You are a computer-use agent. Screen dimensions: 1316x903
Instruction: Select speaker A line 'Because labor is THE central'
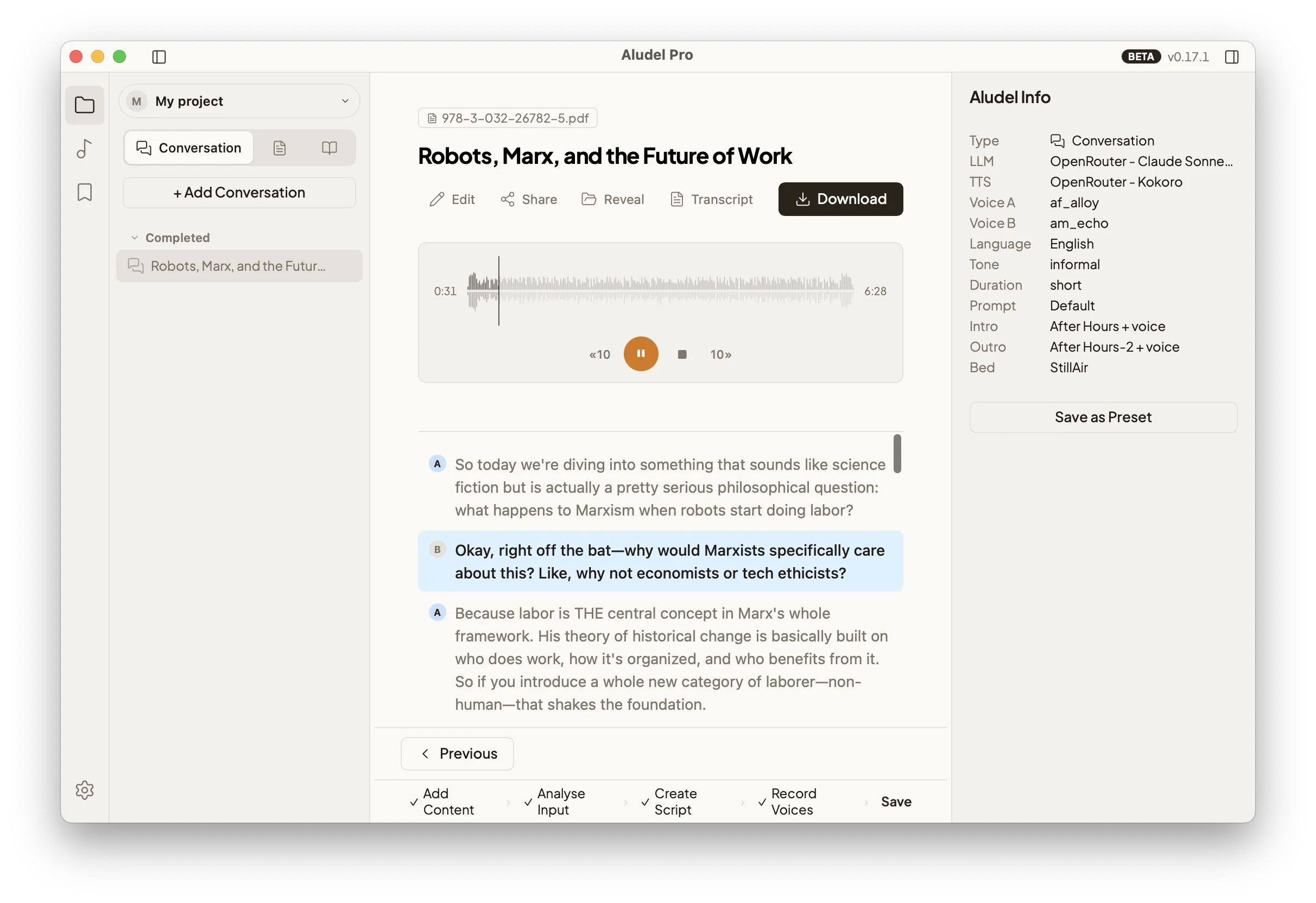click(660, 659)
